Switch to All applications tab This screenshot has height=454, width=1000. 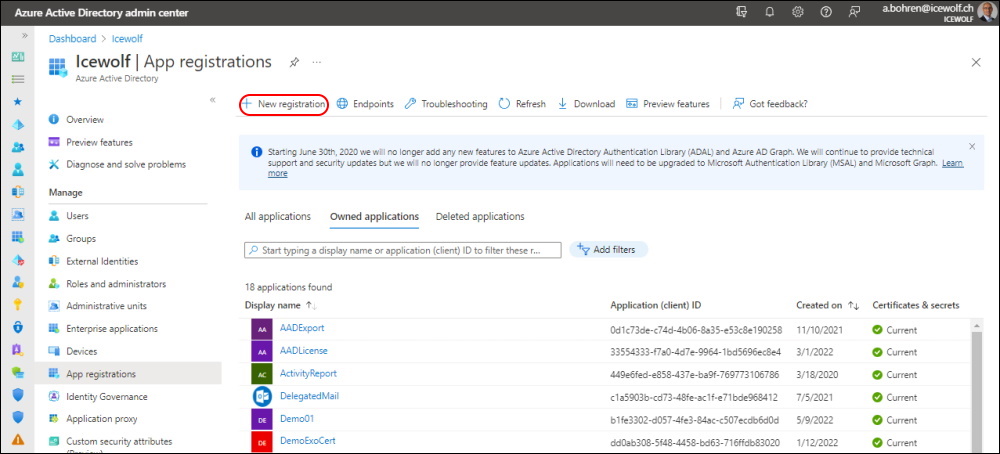[x=277, y=216]
